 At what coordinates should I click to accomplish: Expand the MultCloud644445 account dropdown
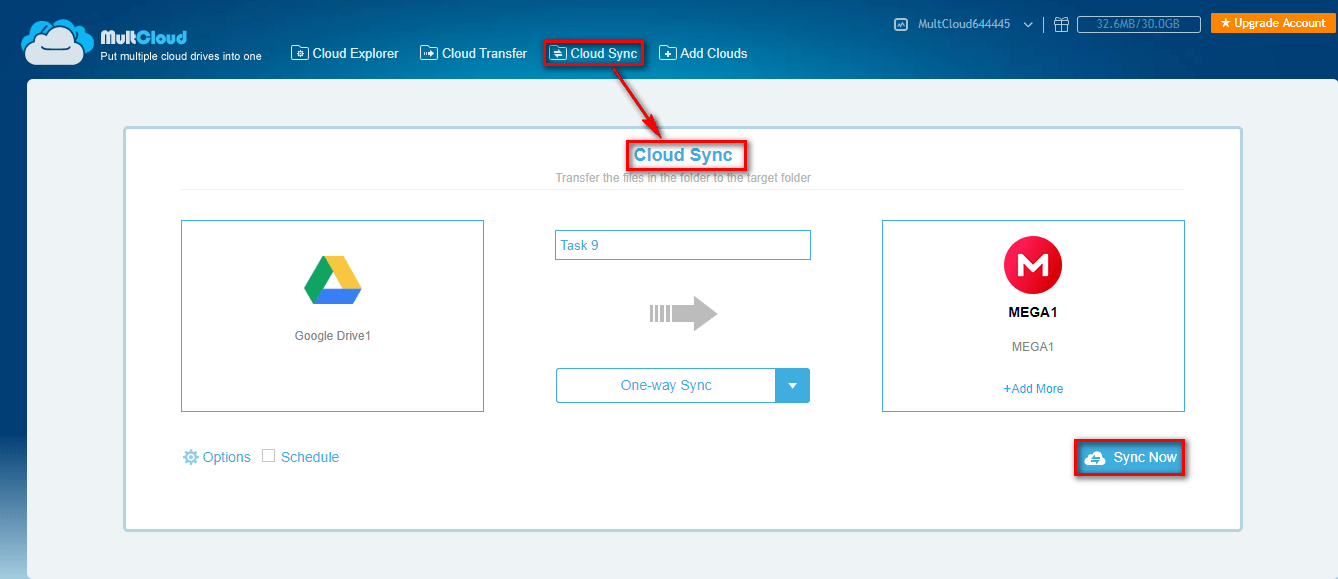[x=1028, y=24]
